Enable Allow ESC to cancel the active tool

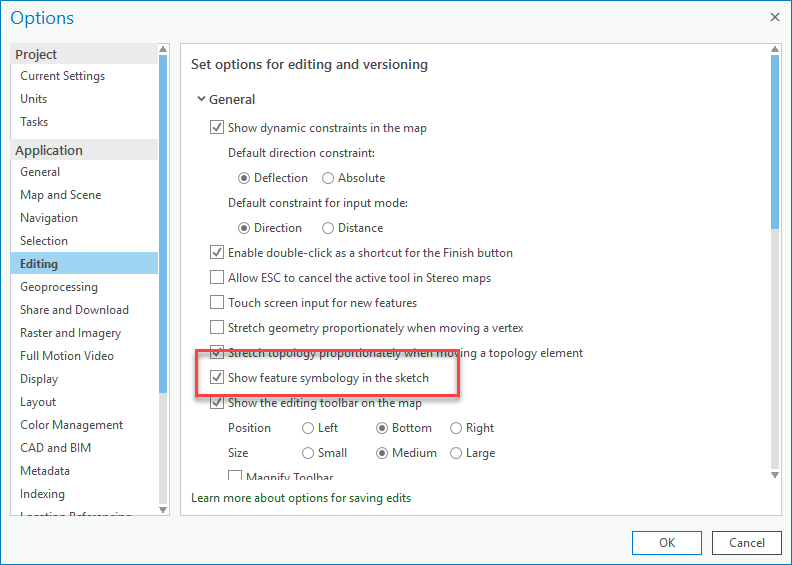point(217,277)
